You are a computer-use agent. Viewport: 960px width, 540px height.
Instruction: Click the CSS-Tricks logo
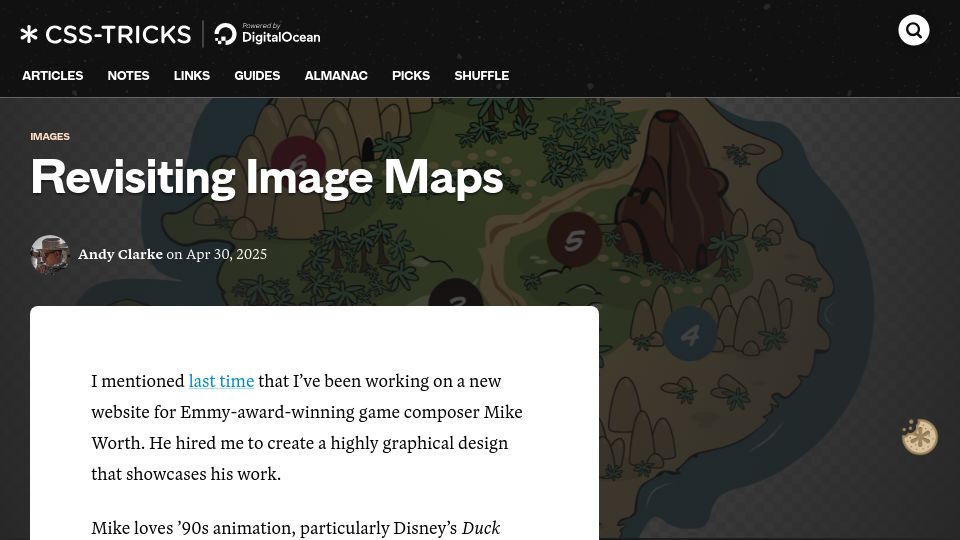[x=105, y=34]
